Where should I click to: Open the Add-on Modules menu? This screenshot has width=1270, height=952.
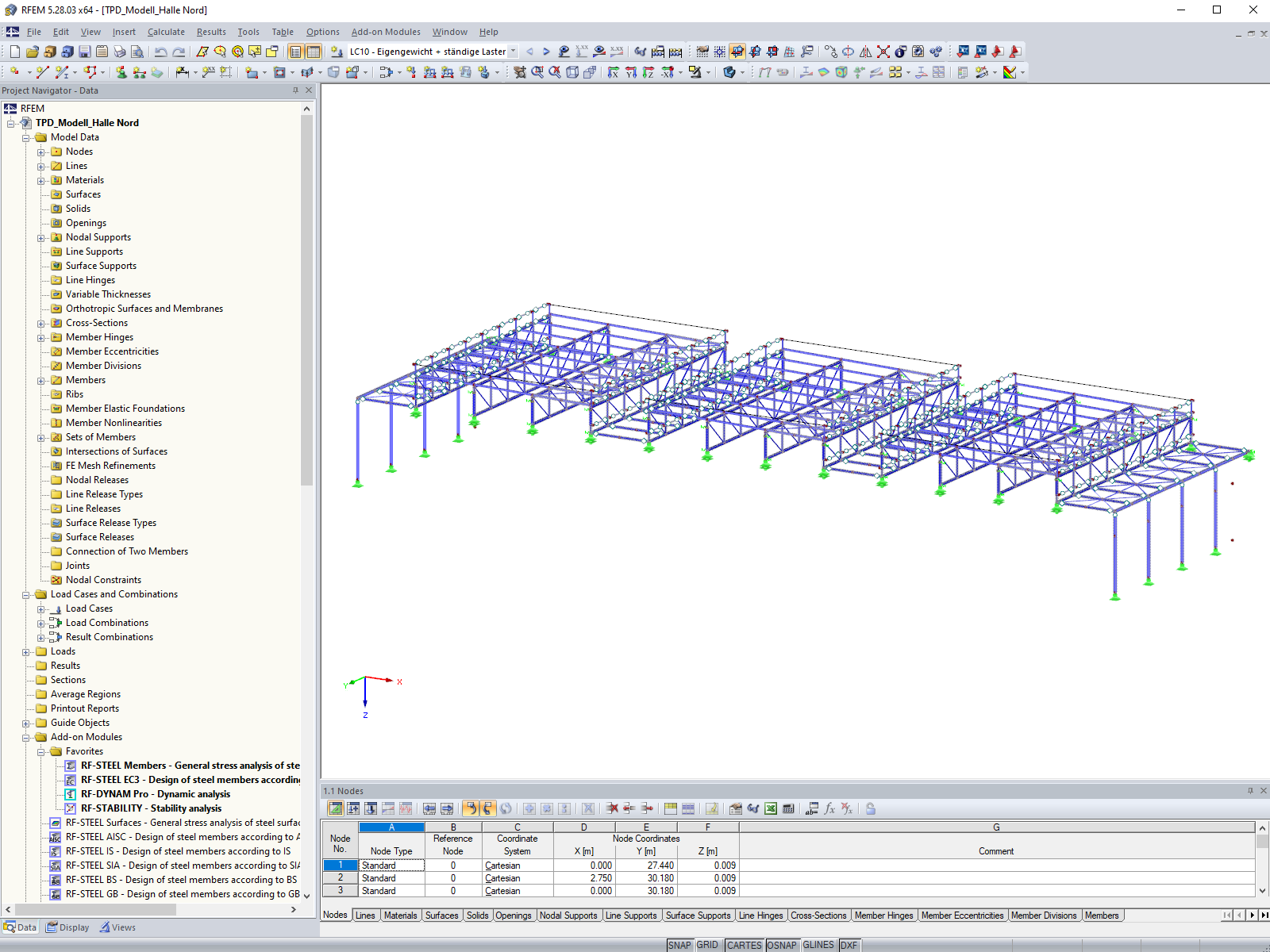pos(386,32)
